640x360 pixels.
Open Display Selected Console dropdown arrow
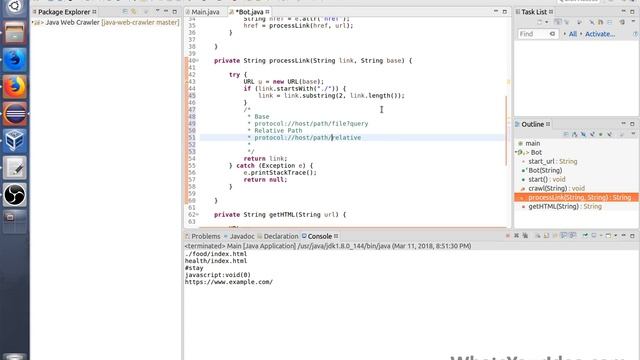[601, 236]
